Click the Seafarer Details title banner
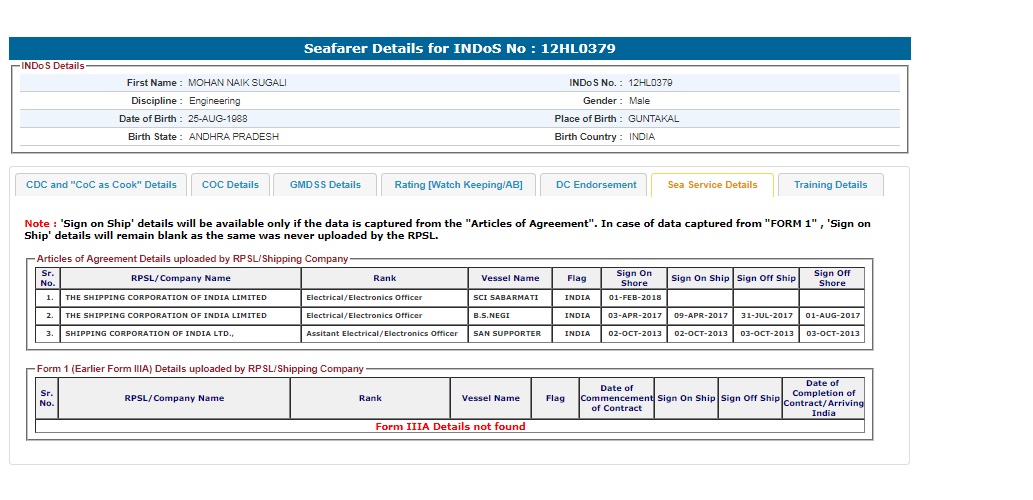1033x500 pixels. pyautogui.click(x=460, y=49)
